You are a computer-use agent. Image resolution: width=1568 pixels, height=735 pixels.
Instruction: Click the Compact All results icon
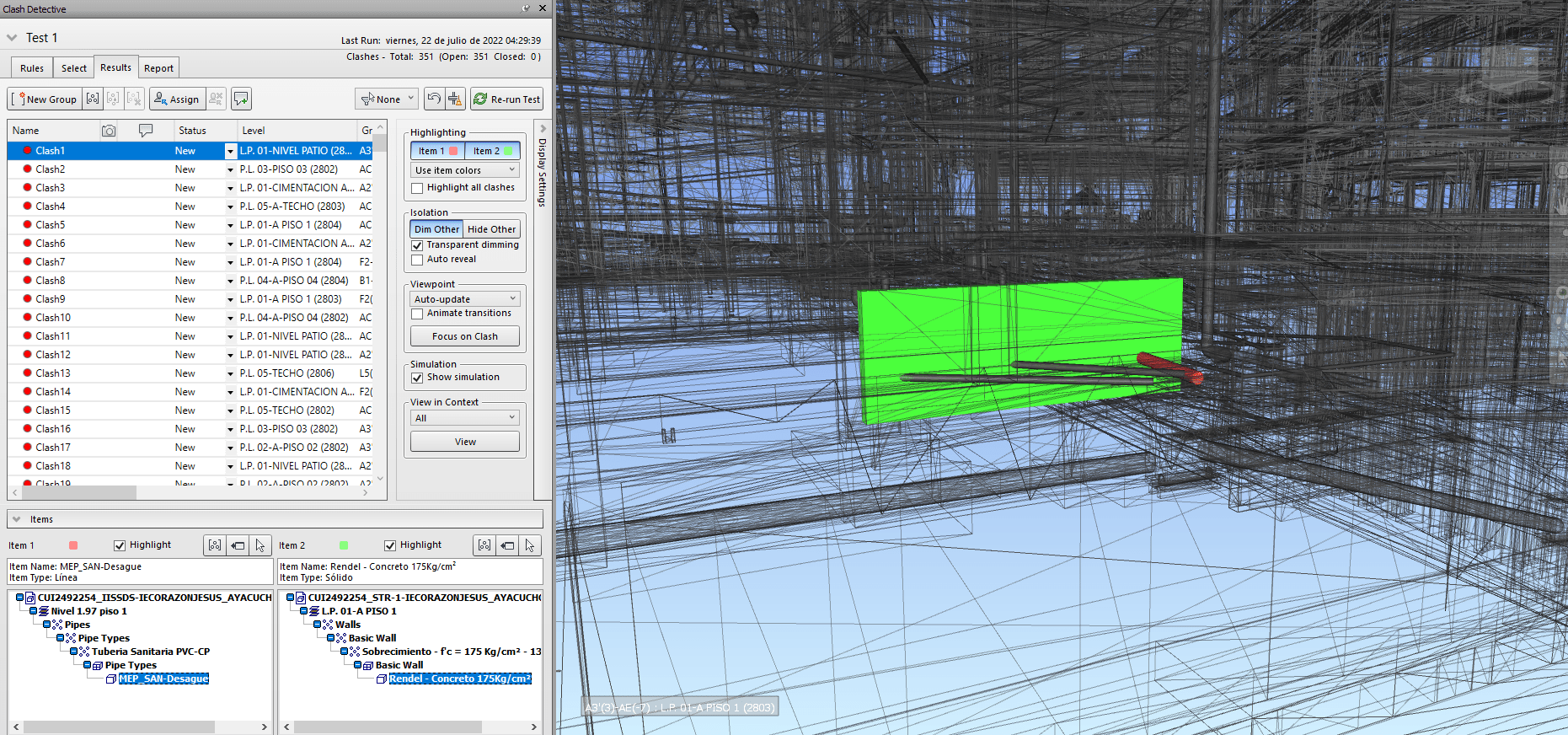point(455,99)
